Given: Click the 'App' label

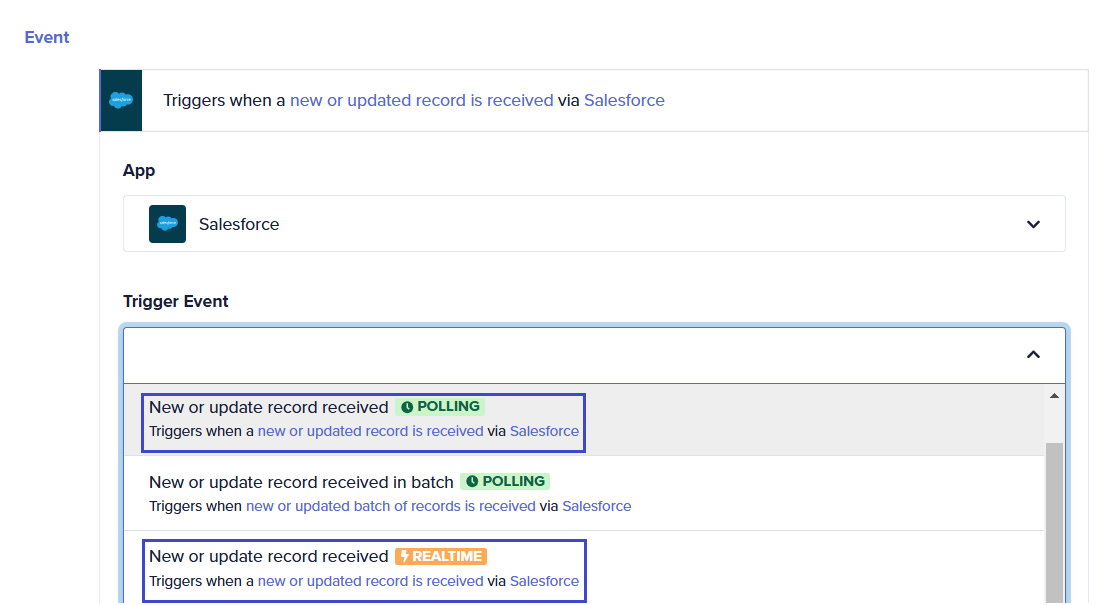Looking at the screenshot, I should point(139,171).
